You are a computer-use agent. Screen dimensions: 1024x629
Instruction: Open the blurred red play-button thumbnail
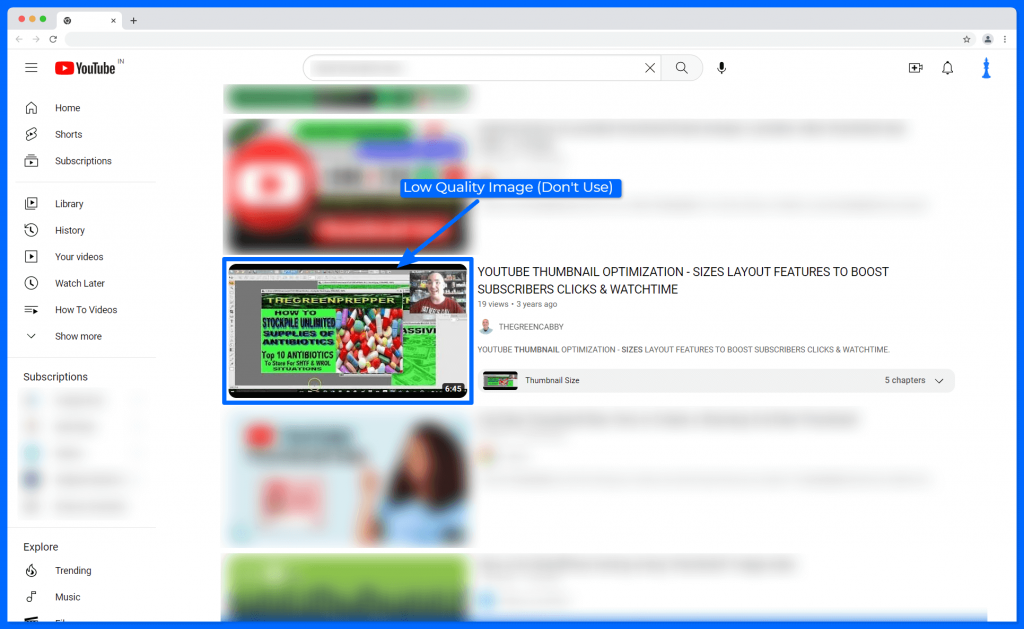tap(347, 187)
